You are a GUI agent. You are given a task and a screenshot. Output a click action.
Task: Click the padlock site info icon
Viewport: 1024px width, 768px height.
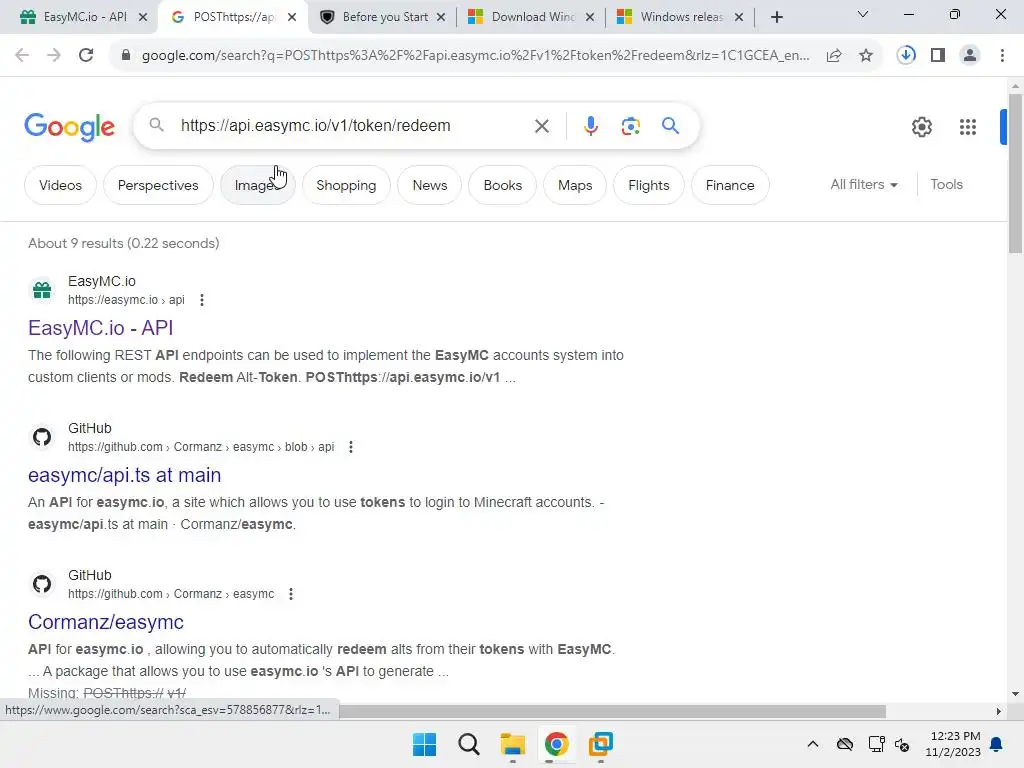point(125,56)
